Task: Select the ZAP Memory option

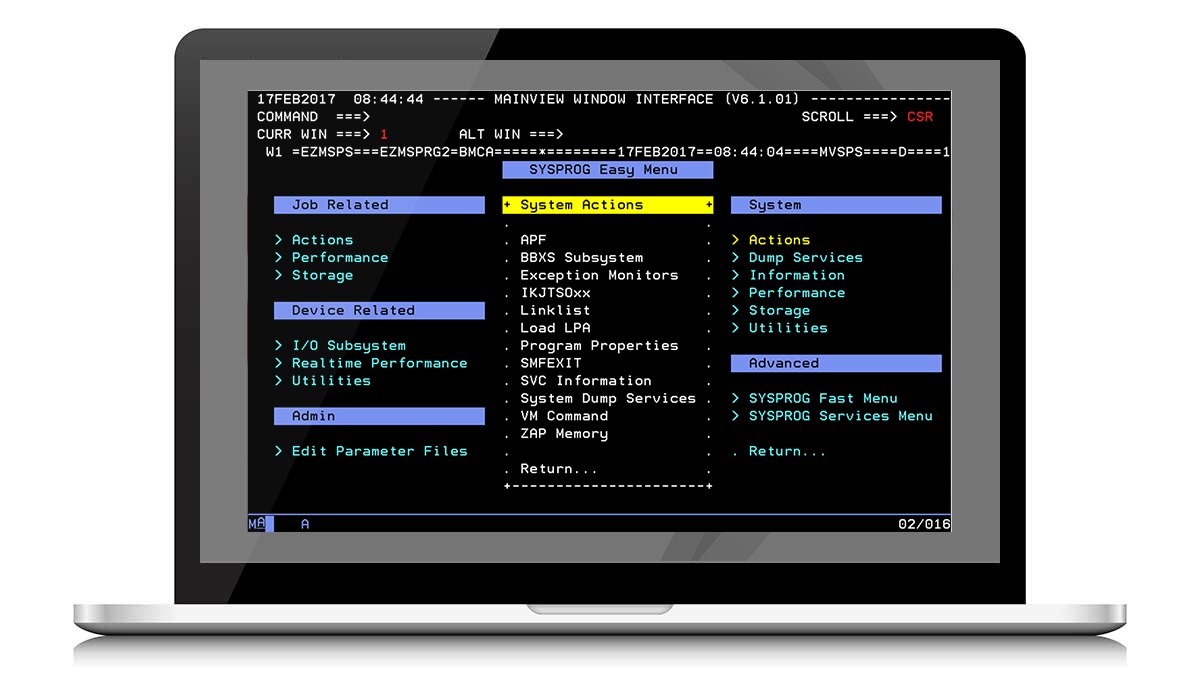Action: coord(565,433)
